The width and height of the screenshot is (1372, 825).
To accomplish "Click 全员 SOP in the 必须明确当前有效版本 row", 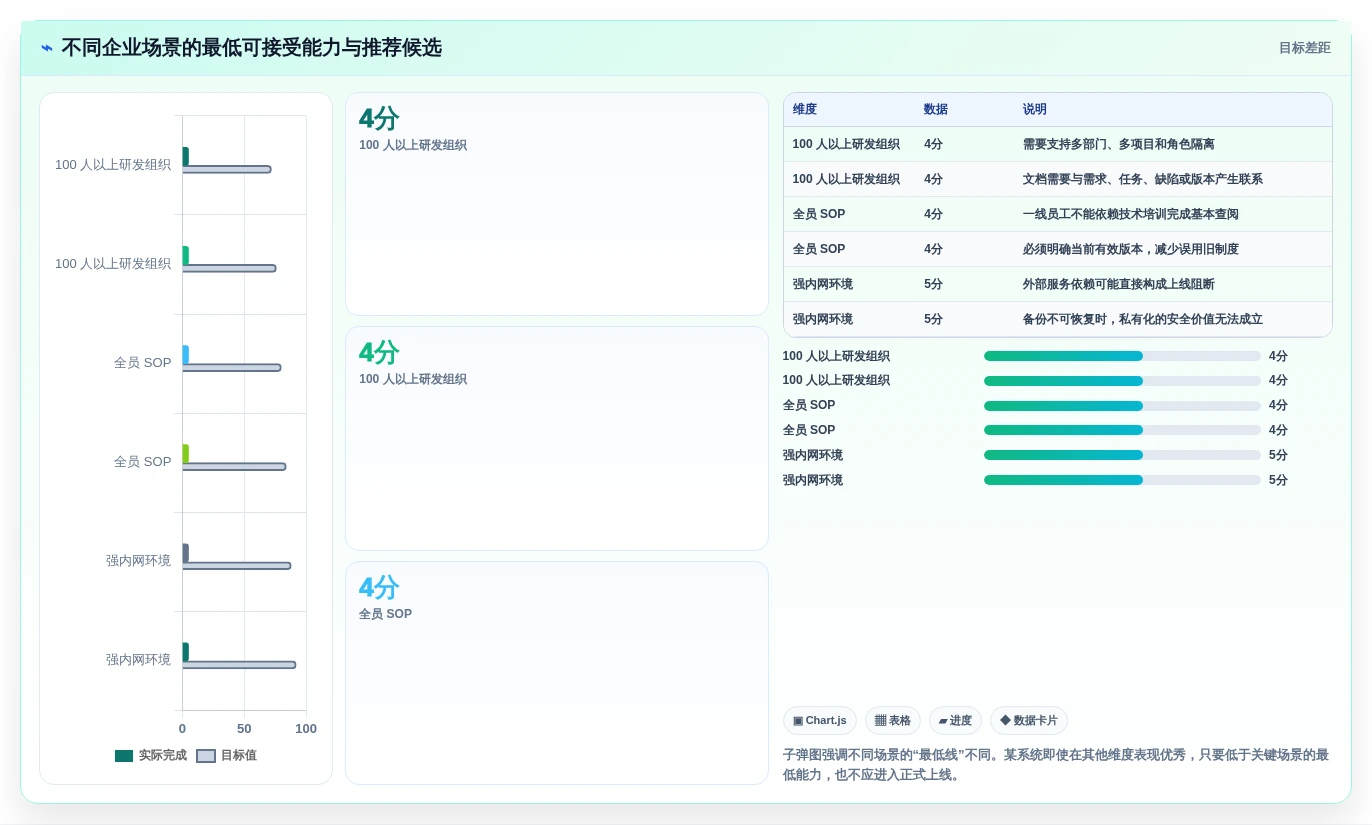I will (819, 250).
